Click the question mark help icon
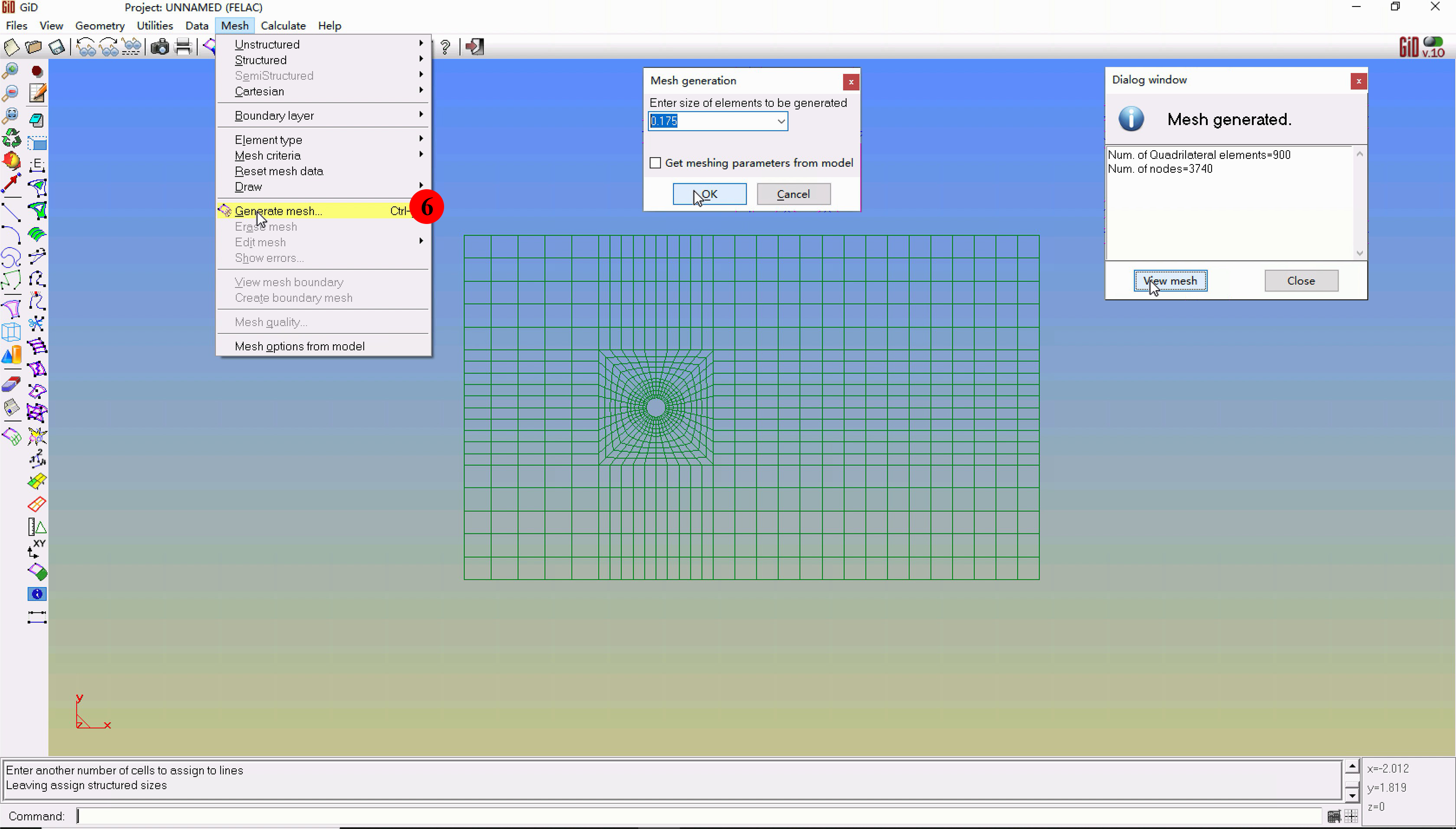1456x829 pixels. click(445, 47)
